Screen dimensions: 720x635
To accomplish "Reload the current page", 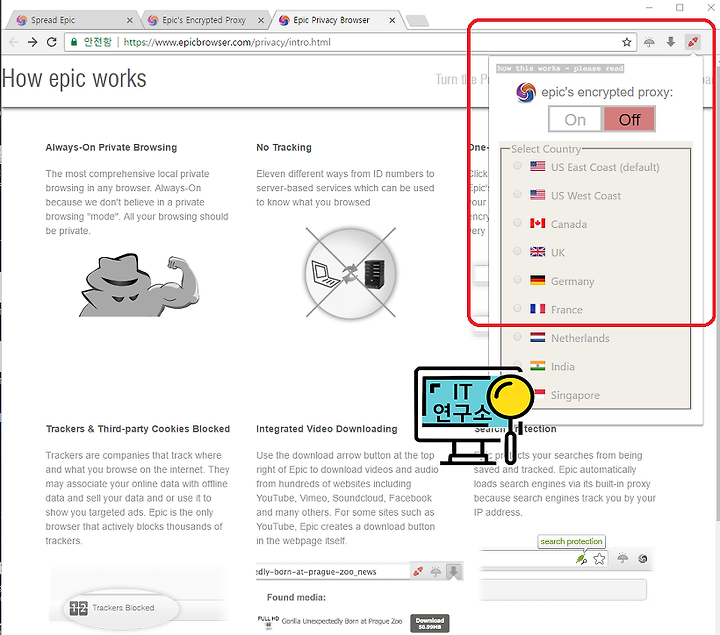I will click(x=52, y=42).
